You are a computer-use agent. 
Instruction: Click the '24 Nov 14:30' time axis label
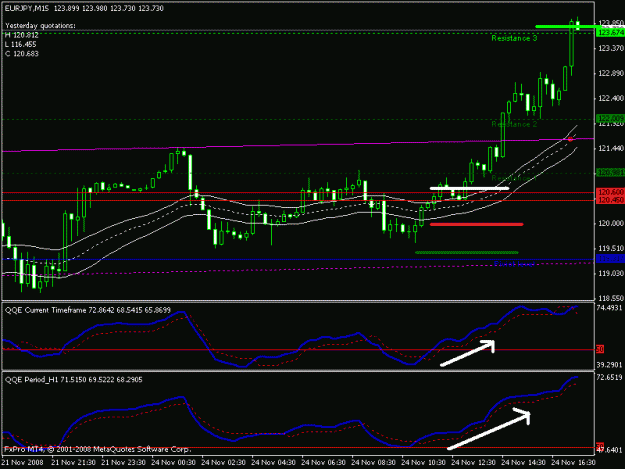(523, 463)
